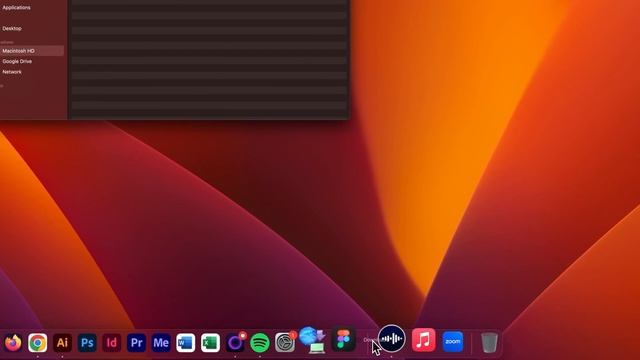The image size is (640, 360).
Task: Open the audio waveform app in Dock
Action: coord(392,338)
